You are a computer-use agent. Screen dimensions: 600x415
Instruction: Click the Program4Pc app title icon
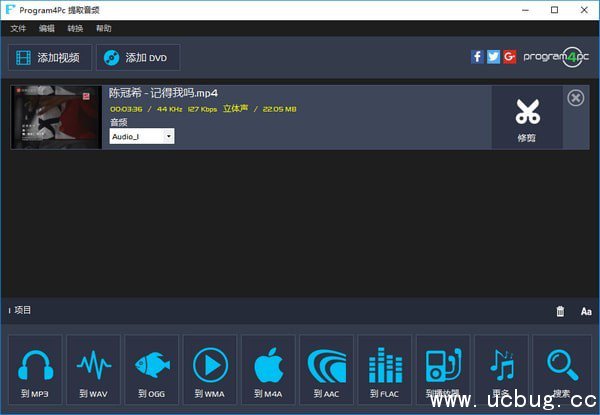(x=11, y=10)
